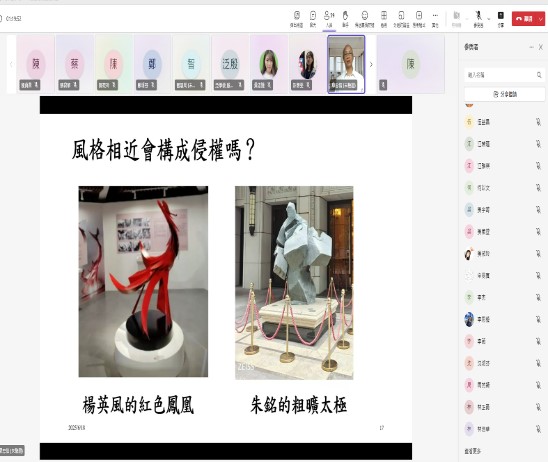
Task: Open the View layout options
Action: (384, 19)
